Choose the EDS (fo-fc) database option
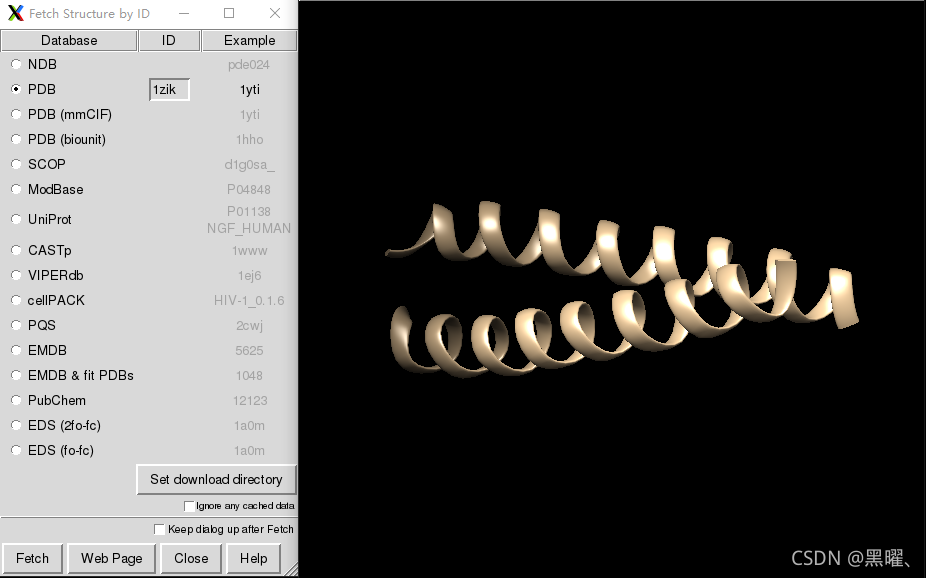Screen dimensions: 926x578 (x=16, y=450)
